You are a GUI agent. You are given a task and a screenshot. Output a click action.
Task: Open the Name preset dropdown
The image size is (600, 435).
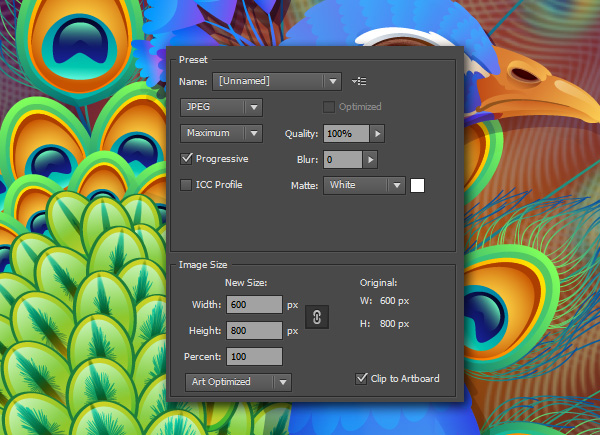click(x=277, y=81)
